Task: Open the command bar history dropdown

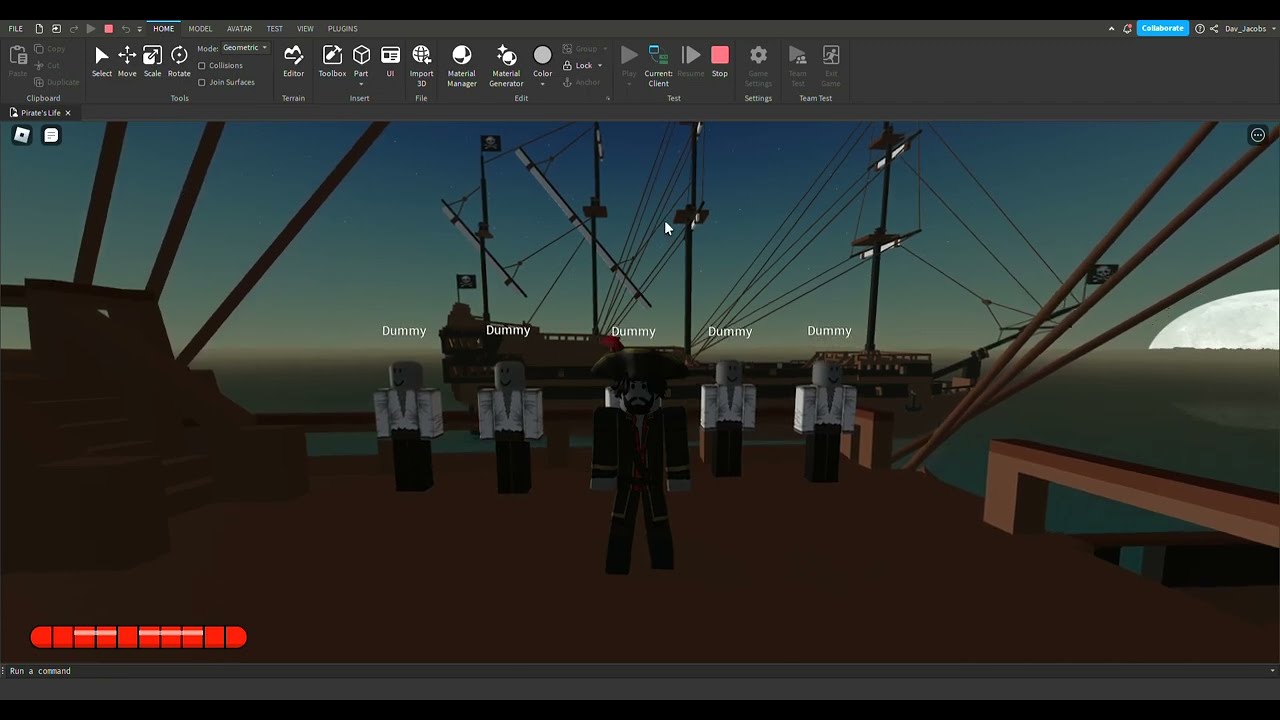Action: 1272,671
